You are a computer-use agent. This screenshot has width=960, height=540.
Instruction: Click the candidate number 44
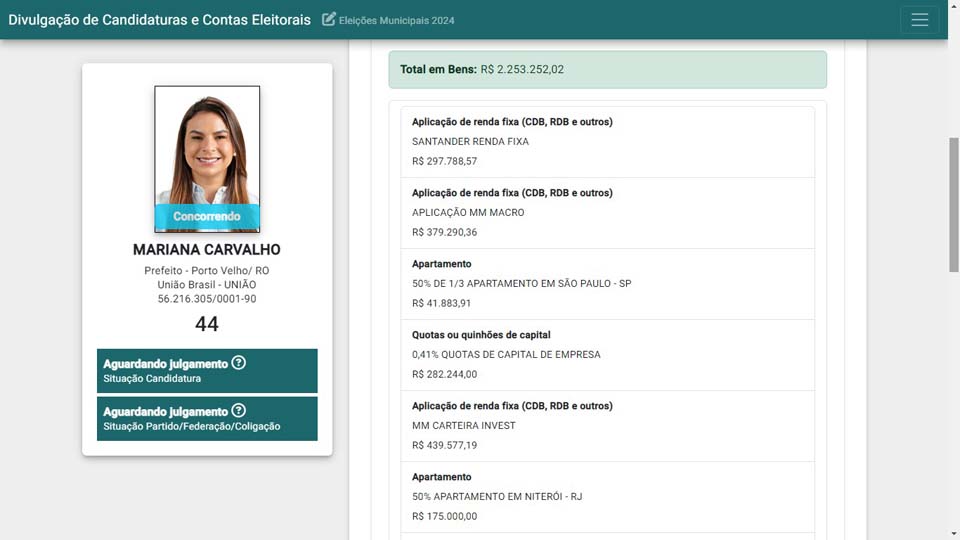coord(207,324)
